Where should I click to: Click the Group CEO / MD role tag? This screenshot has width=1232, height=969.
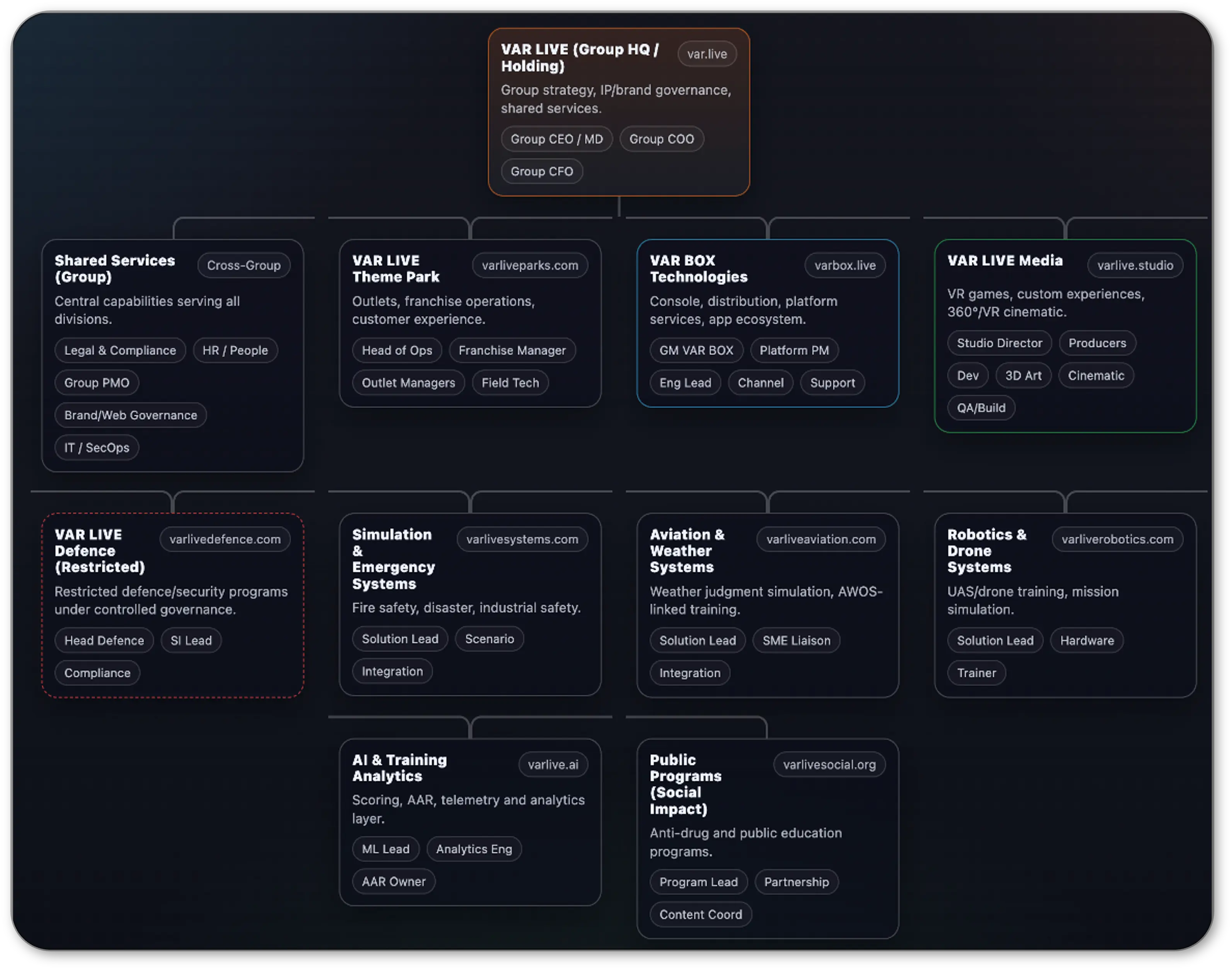(x=557, y=139)
